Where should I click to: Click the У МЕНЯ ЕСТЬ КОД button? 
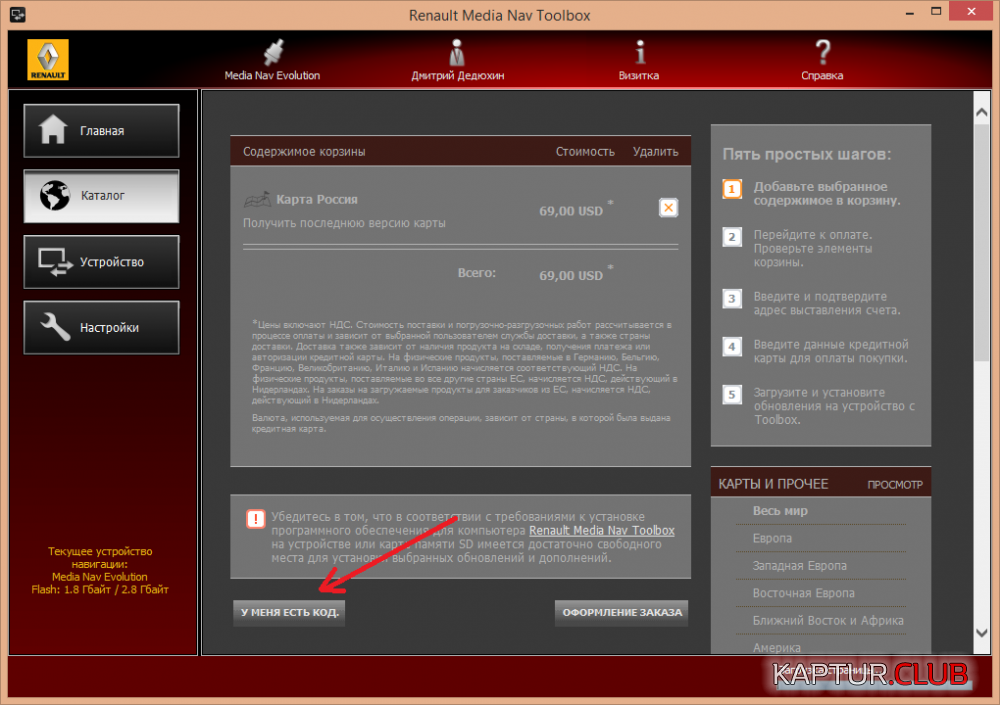[x=290, y=612]
